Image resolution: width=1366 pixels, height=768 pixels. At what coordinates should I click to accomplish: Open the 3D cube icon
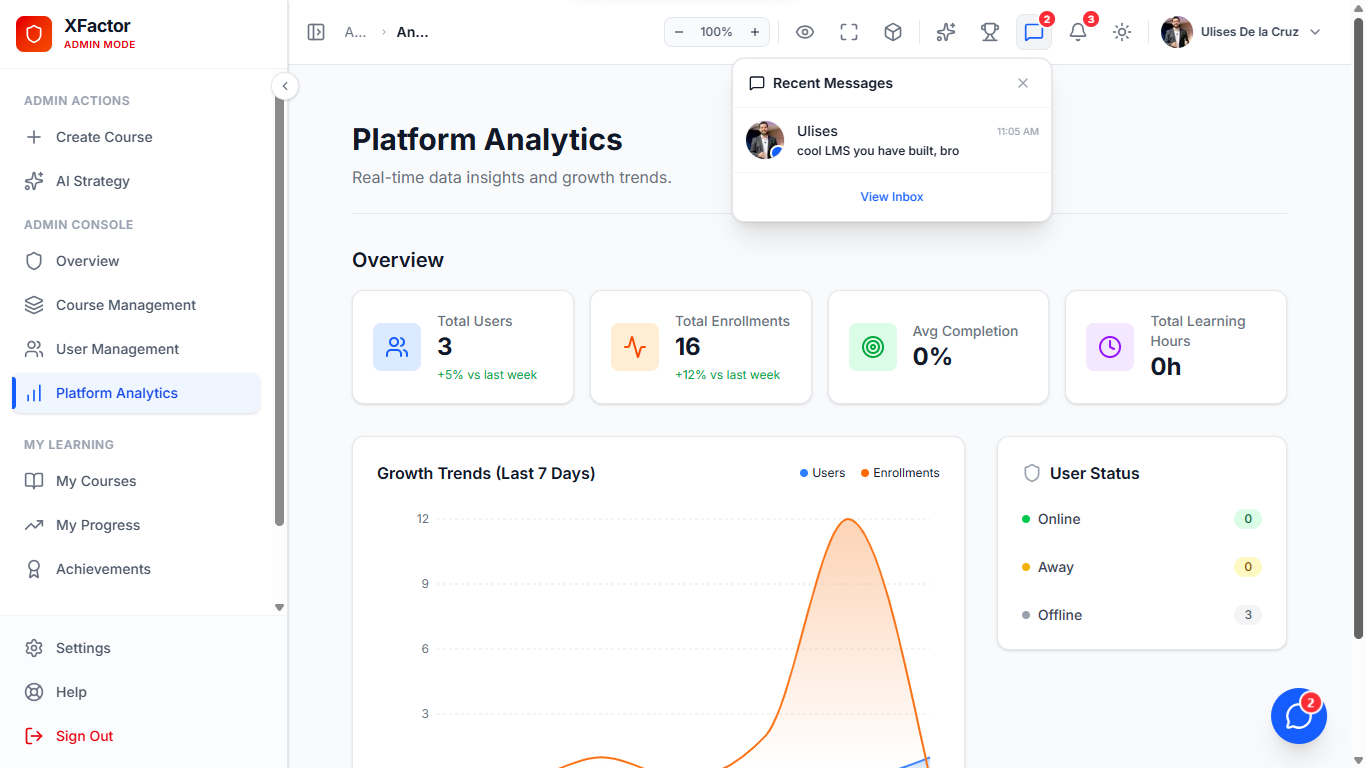pos(893,32)
